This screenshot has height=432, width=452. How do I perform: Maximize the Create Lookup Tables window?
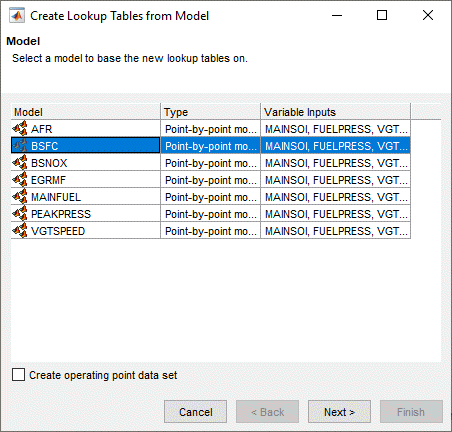pyautogui.click(x=382, y=15)
